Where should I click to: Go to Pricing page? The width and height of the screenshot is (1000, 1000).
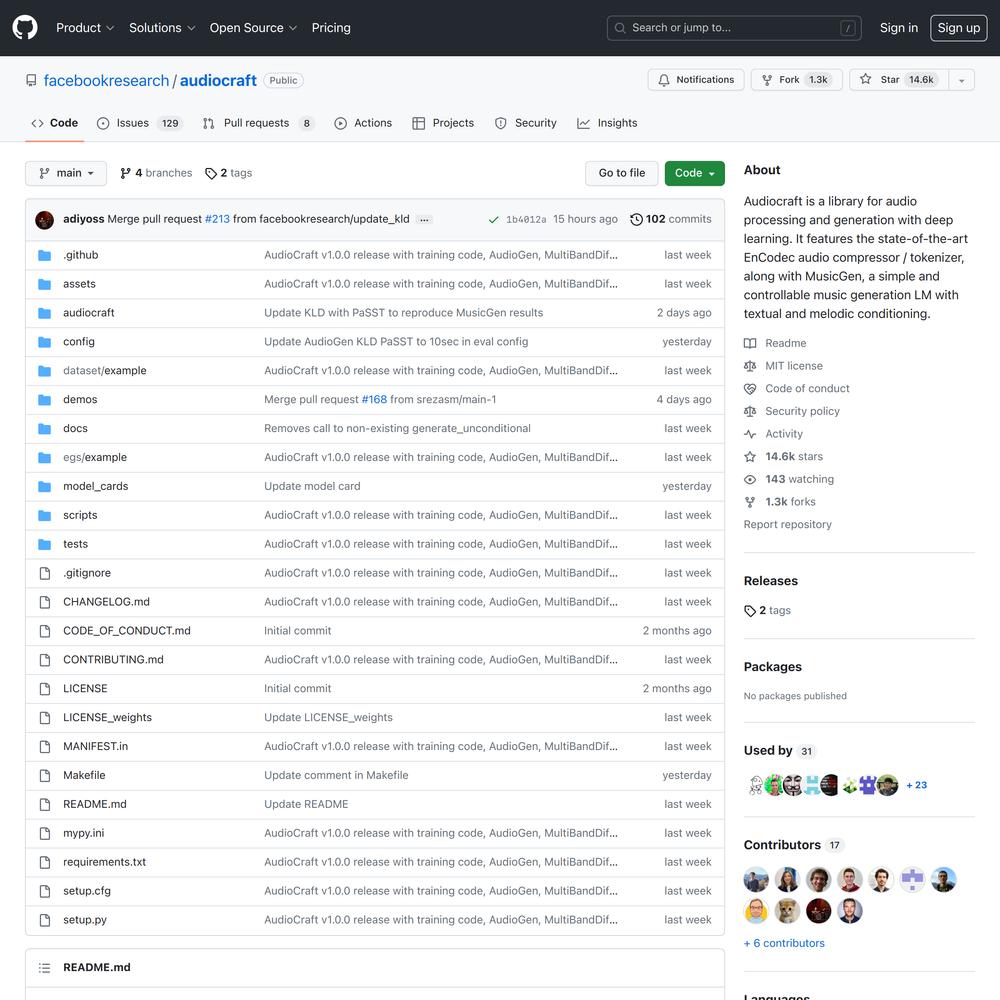tap(331, 28)
